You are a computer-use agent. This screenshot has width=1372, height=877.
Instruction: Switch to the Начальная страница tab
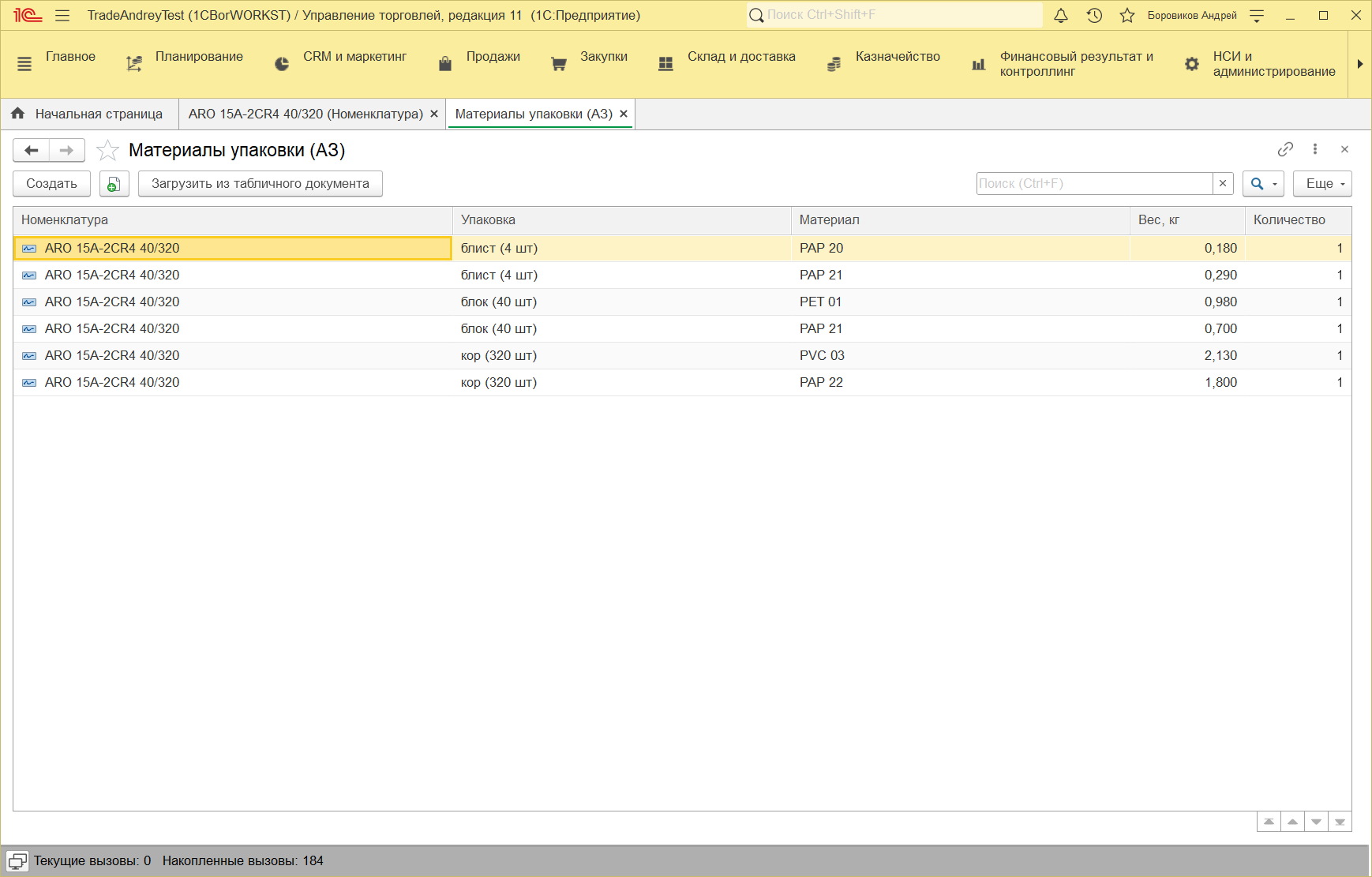pos(98,114)
